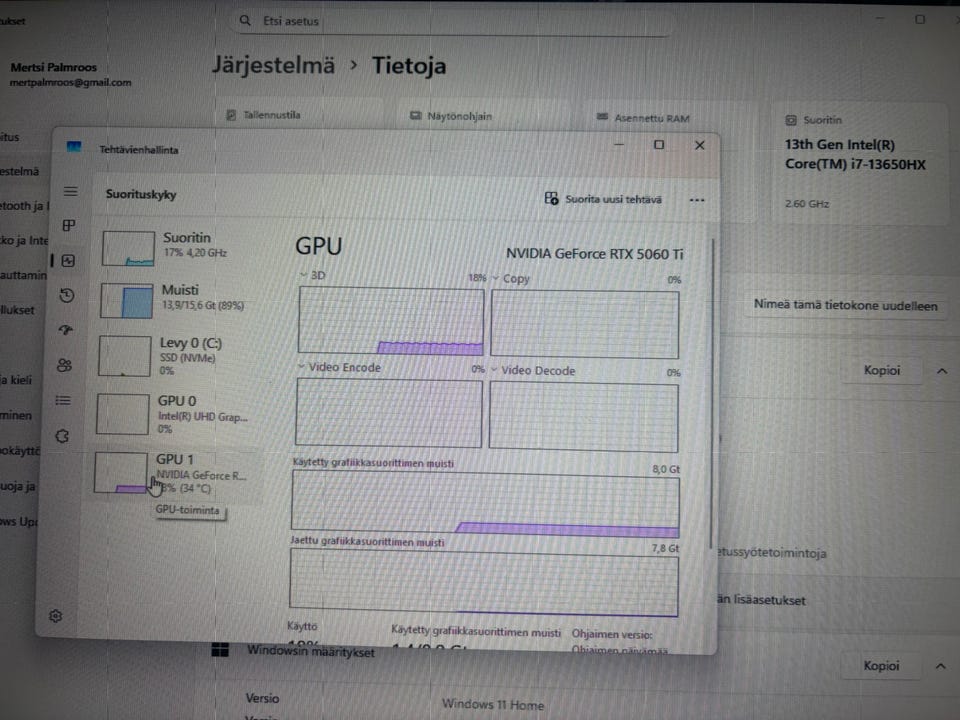
Task: Click the shared GPU memory usage graph
Action: coord(484,582)
